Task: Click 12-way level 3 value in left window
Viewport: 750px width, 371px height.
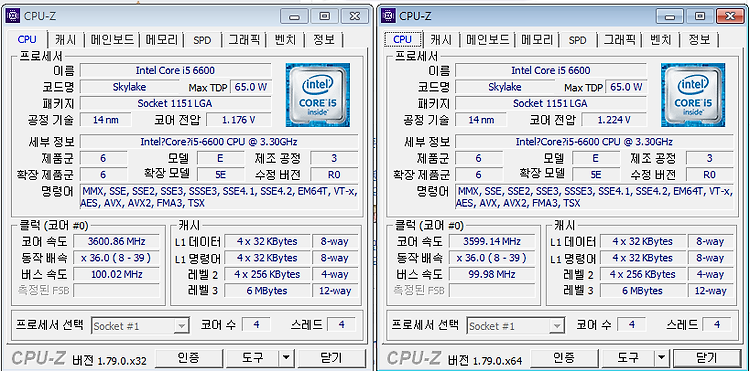Action: [x=335, y=291]
